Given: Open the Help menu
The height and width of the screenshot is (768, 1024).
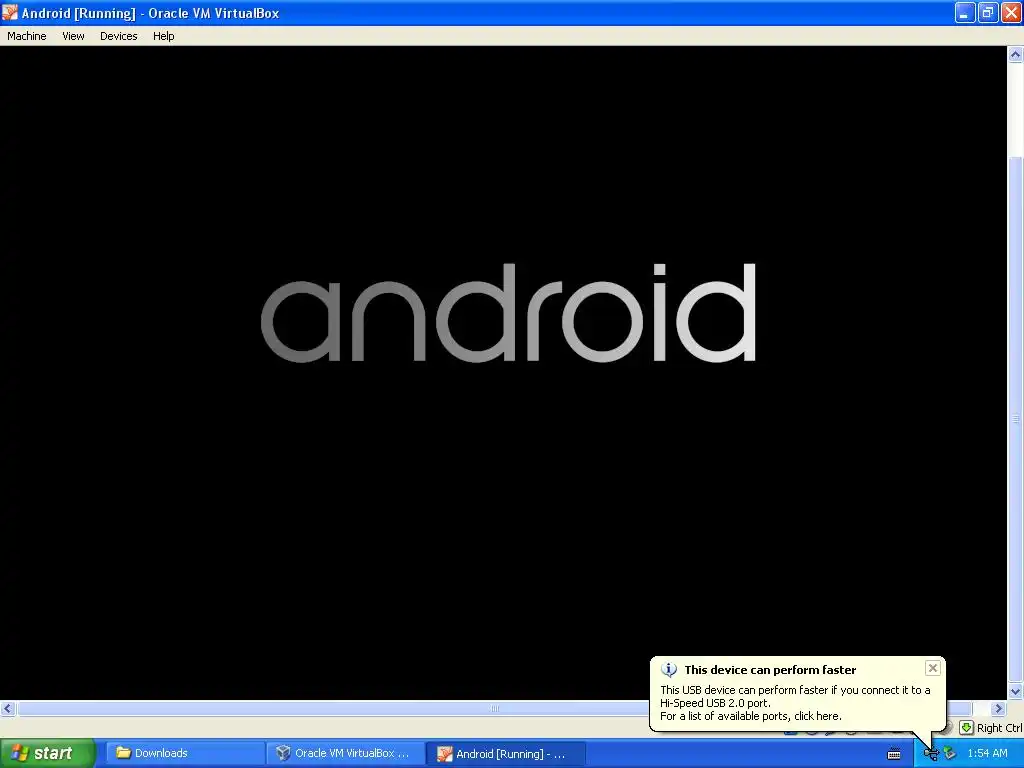Looking at the screenshot, I should (x=163, y=36).
